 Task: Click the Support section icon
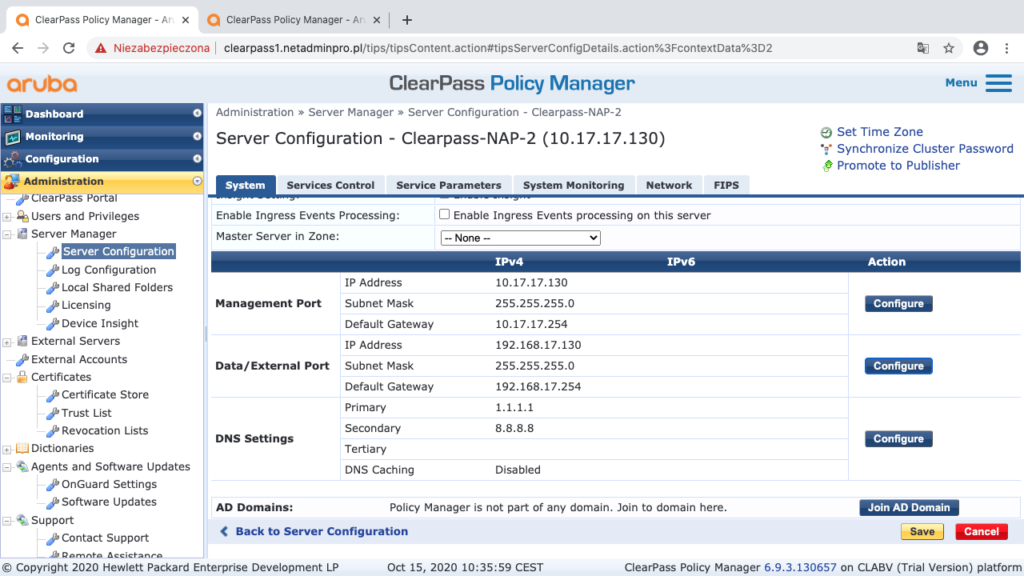22,520
